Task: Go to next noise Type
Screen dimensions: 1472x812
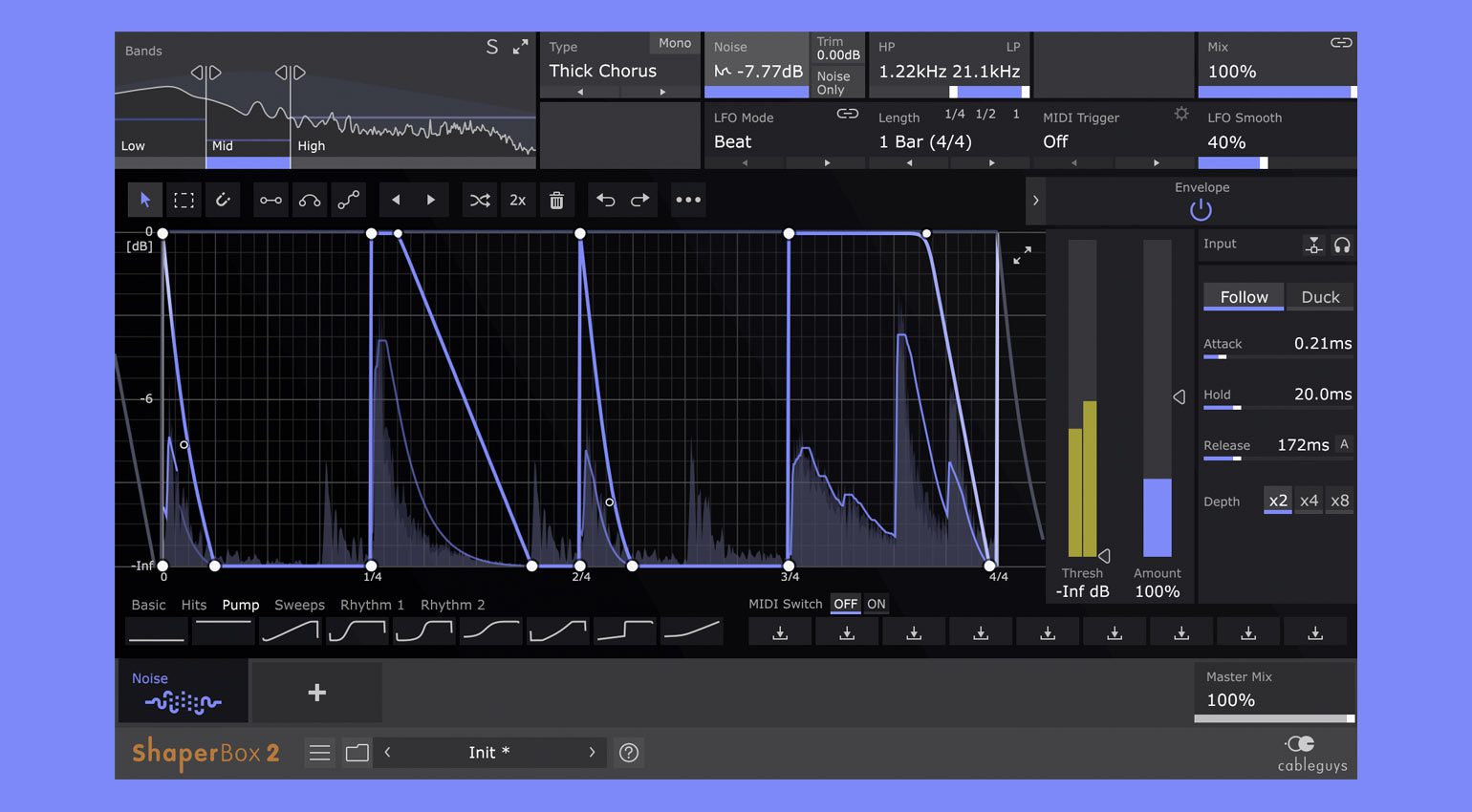Action: 662,92
